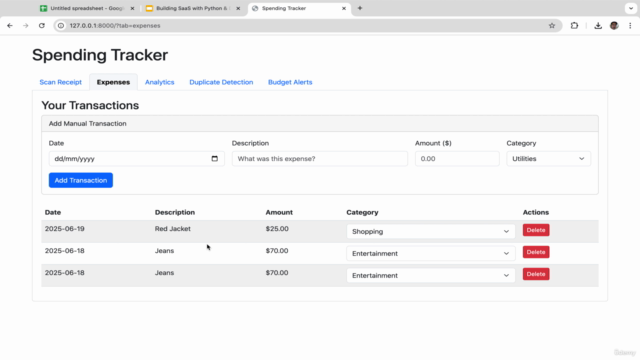Close the Building SaaS with Python tab
Image resolution: width=640 pixels, height=360 pixels.
coord(238,8)
